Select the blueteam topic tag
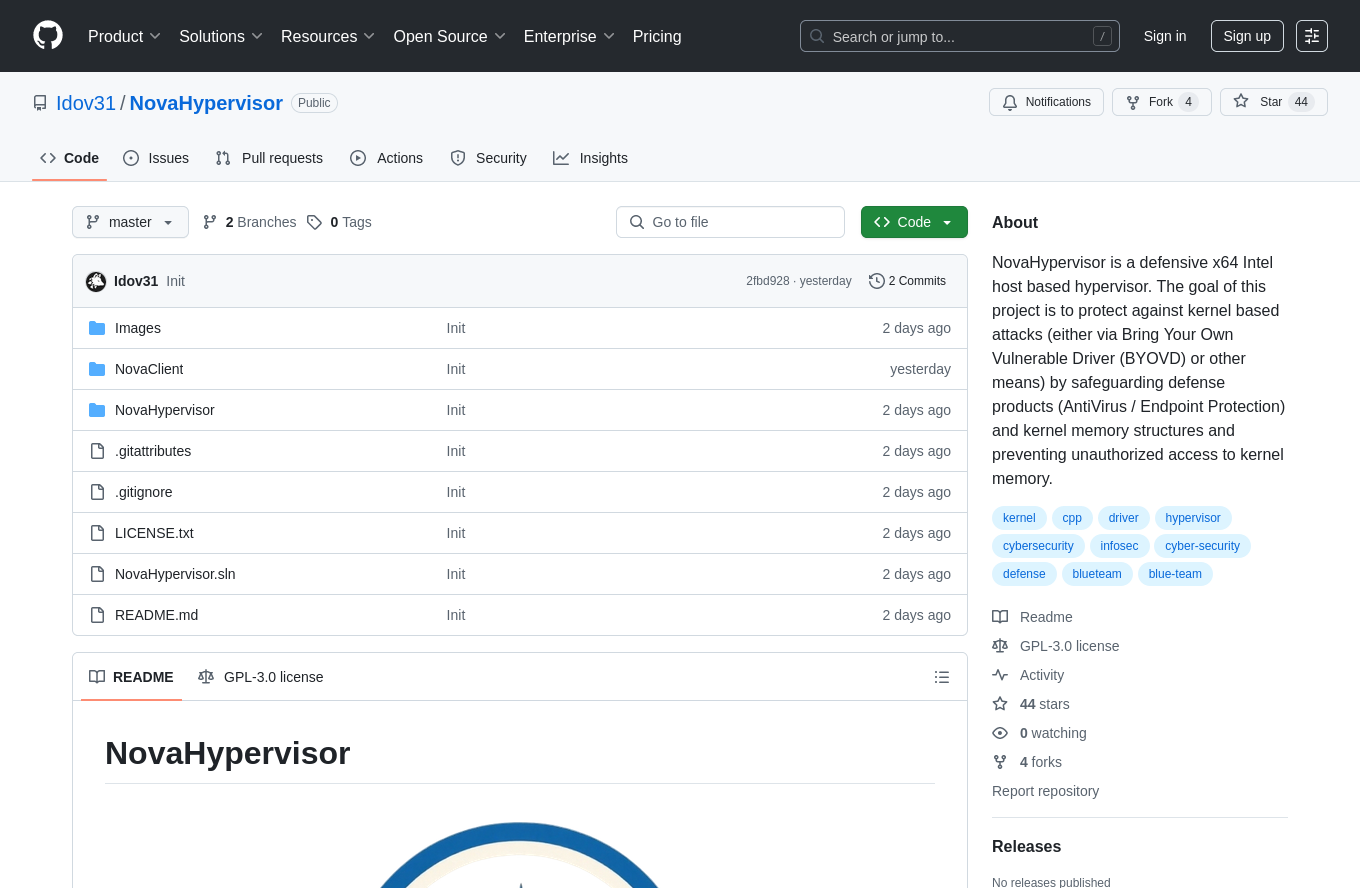 [1097, 574]
